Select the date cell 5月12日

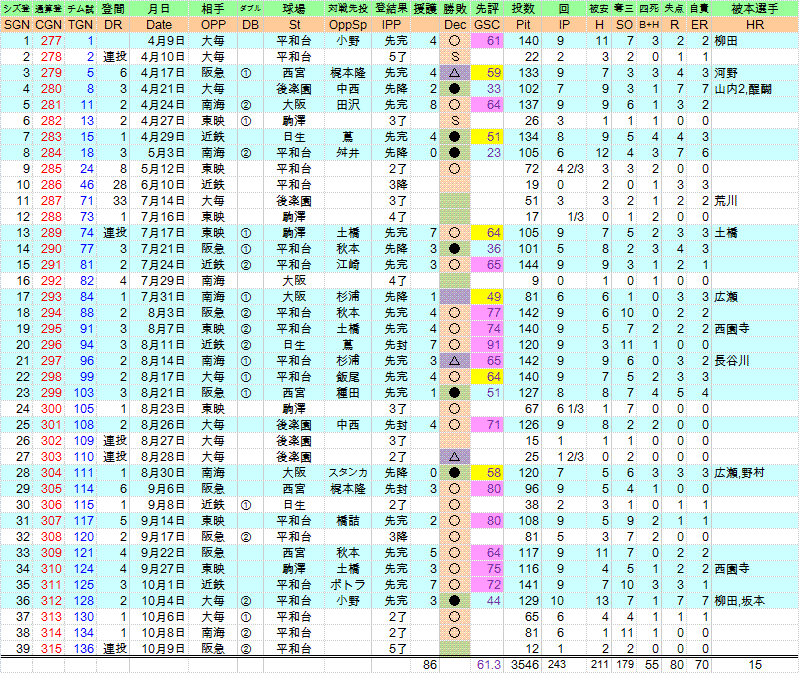click(x=163, y=169)
